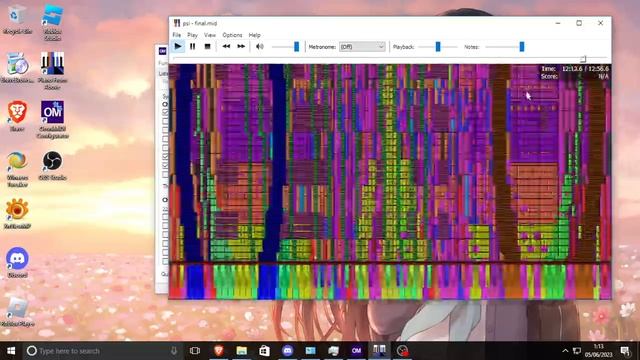Start playback with the Play button

(178, 47)
